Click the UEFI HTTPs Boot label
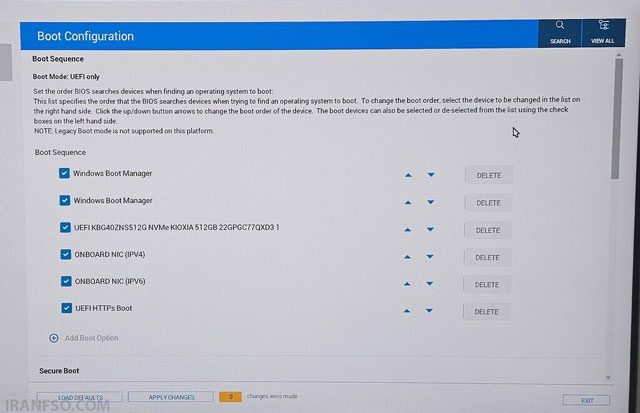 (104, 308)
